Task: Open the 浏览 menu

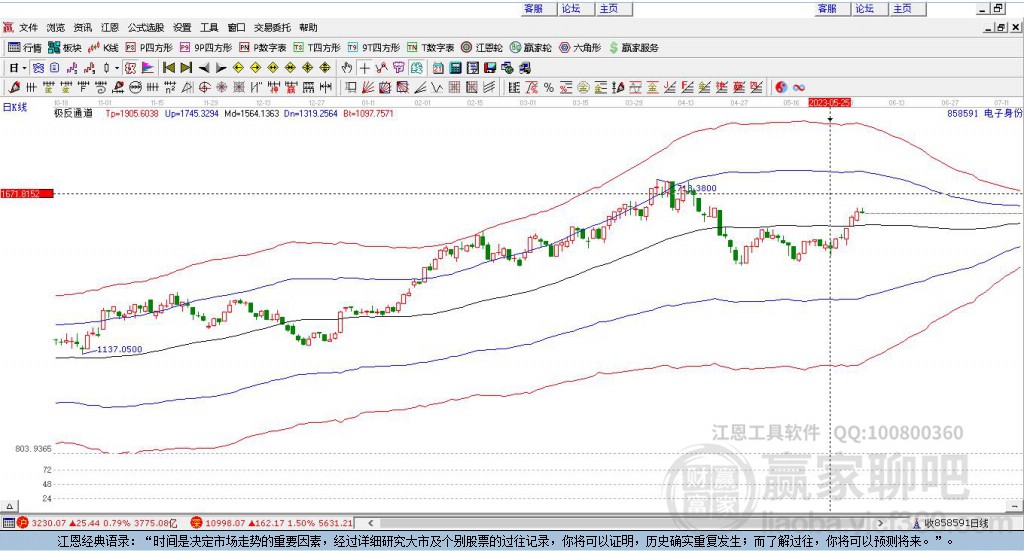Action: coord(56,27)
